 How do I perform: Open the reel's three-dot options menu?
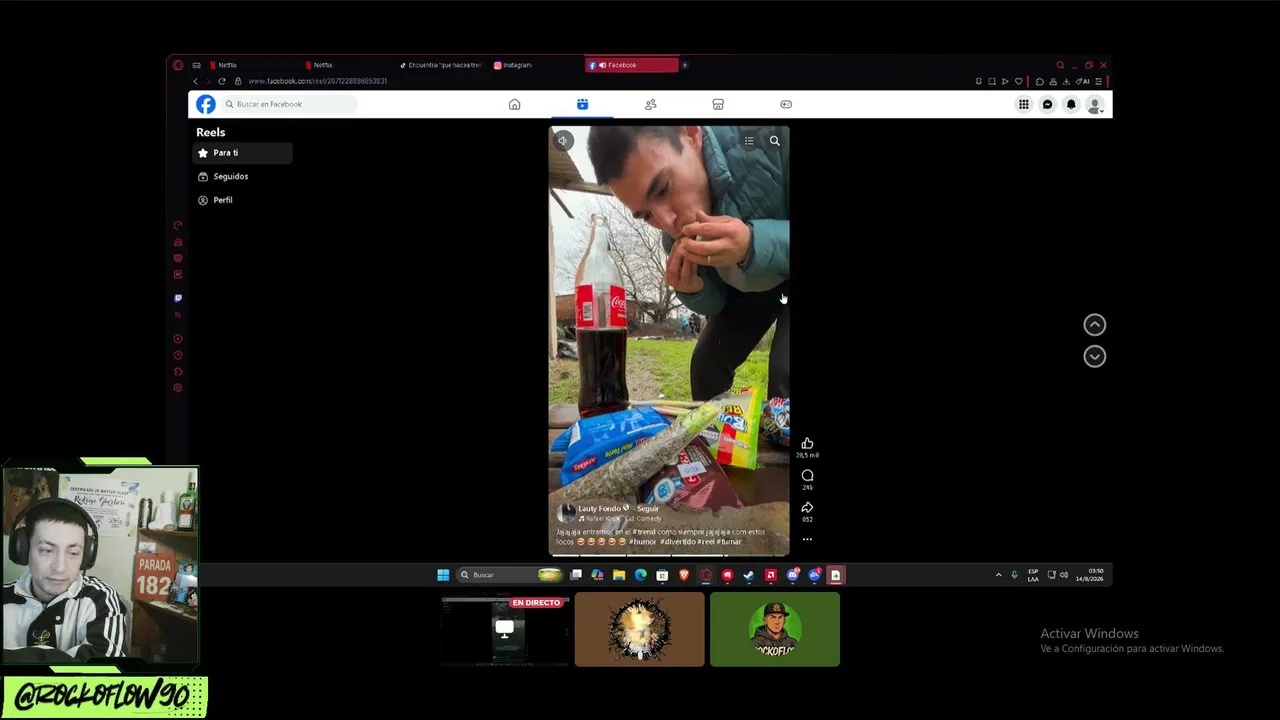coord(807,539)
